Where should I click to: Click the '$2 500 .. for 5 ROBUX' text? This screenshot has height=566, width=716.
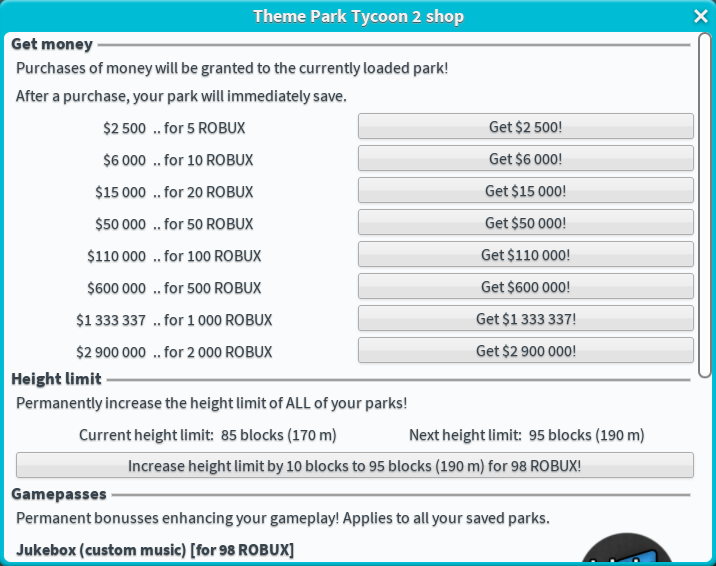174,128
